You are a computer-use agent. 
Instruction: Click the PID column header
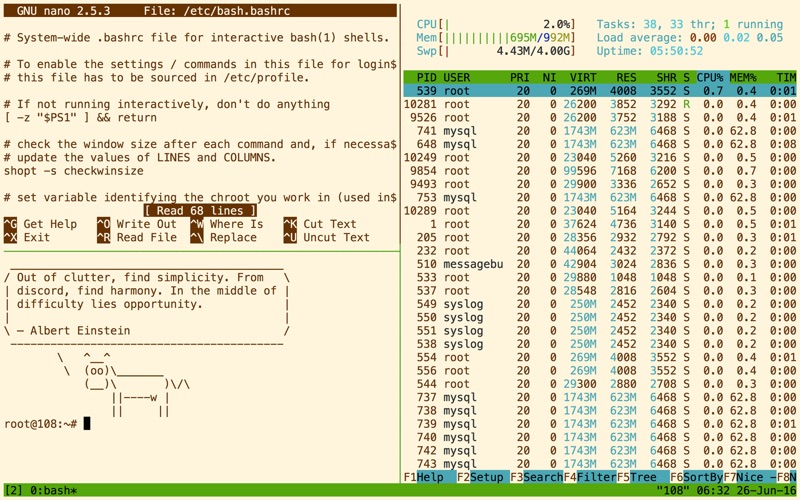427,77
